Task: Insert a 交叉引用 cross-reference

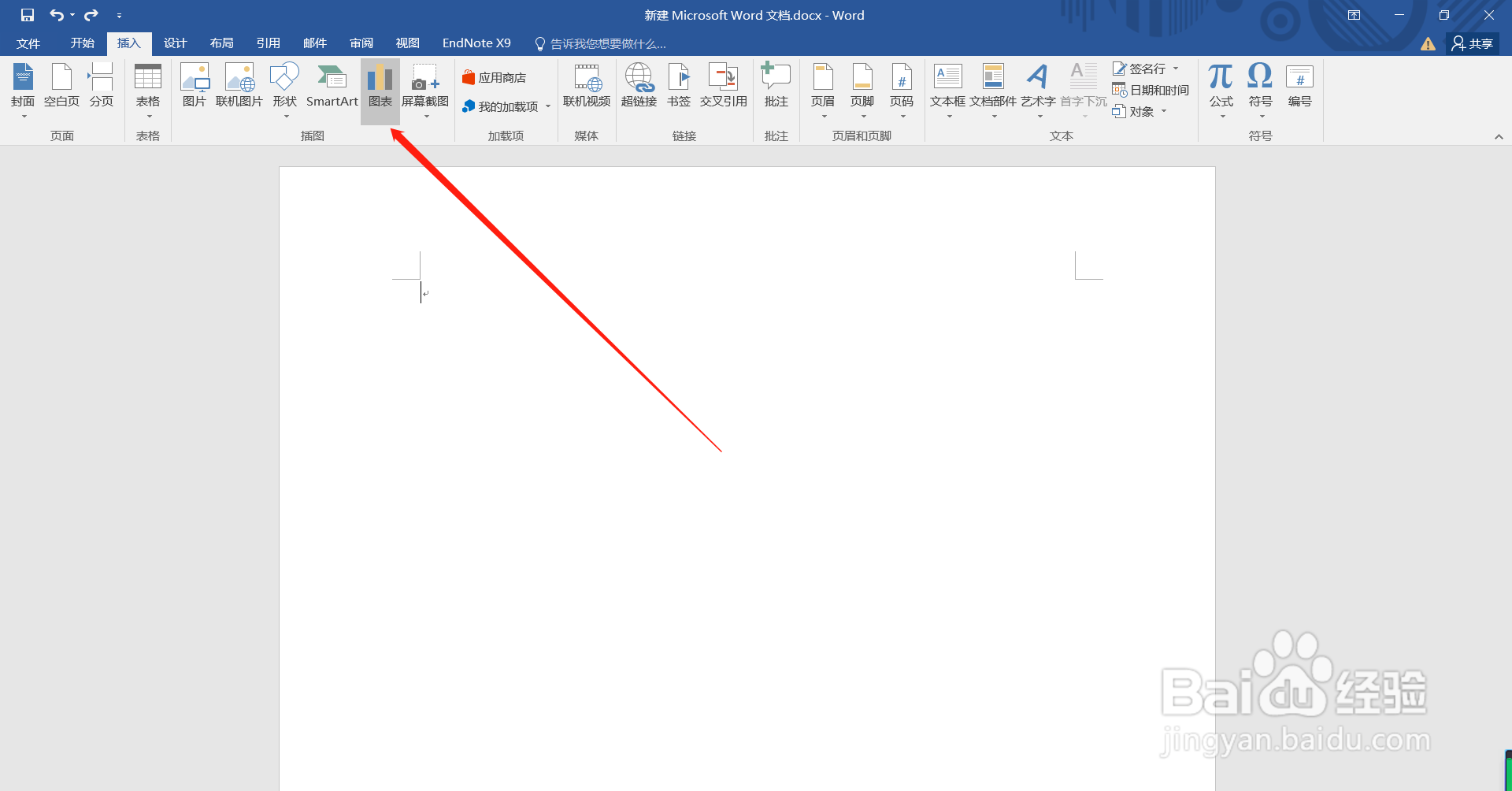Action: (724, 85)
